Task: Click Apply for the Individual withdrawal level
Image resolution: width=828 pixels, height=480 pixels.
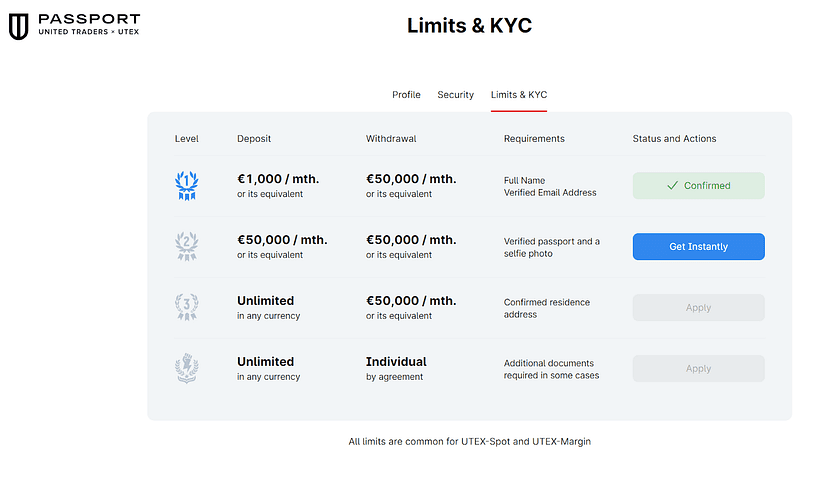Action: [x=698, y=369]
